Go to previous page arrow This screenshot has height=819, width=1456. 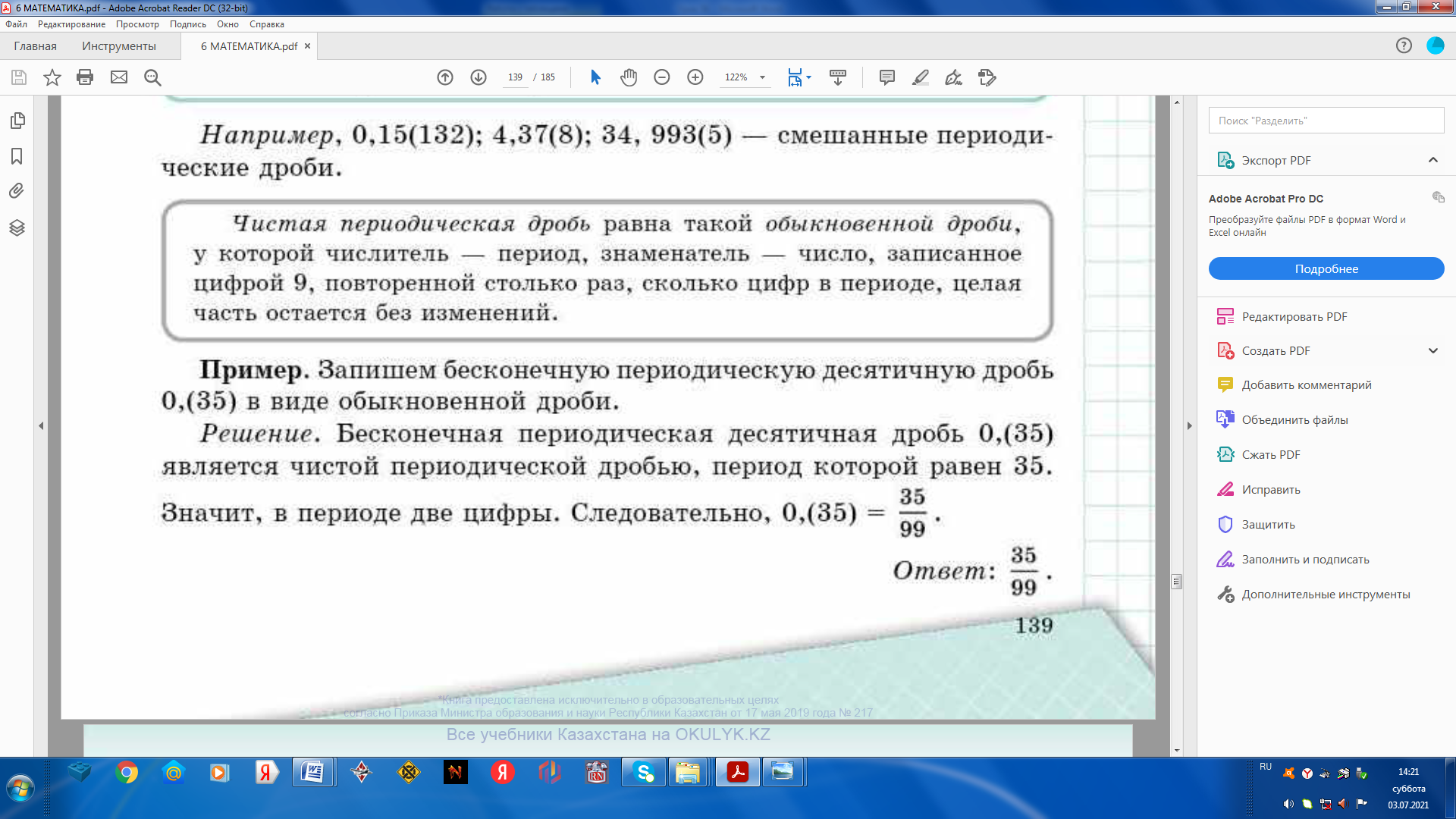point(445,77)
